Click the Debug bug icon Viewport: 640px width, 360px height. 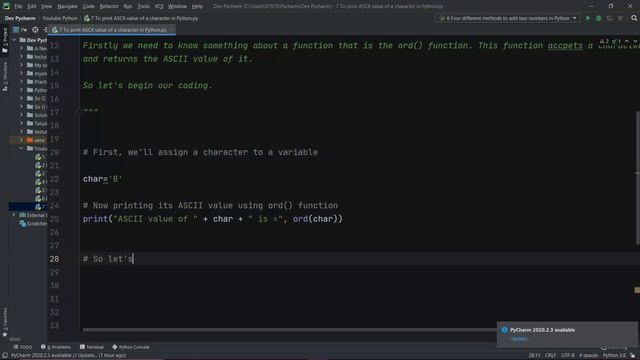click(x=598, y=18)
